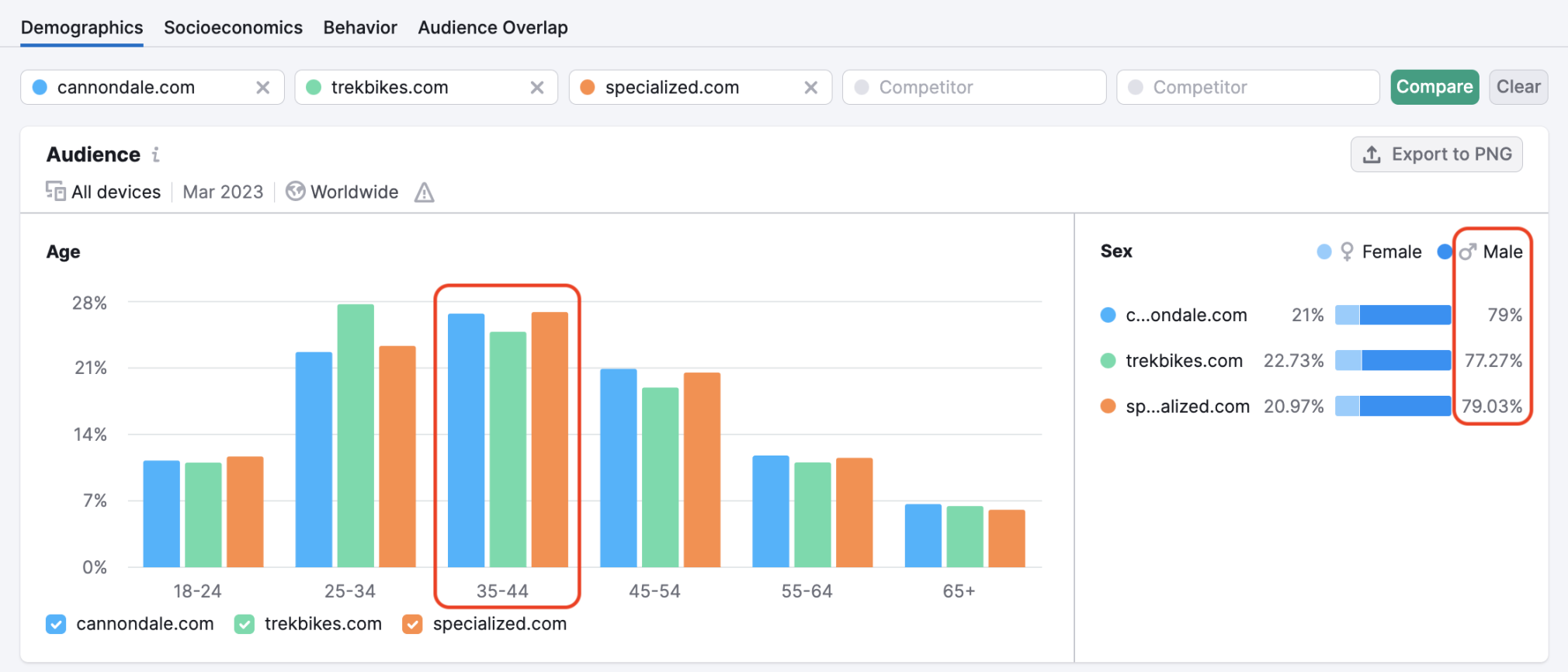Remove cannondale.com with its X icon

263,88
